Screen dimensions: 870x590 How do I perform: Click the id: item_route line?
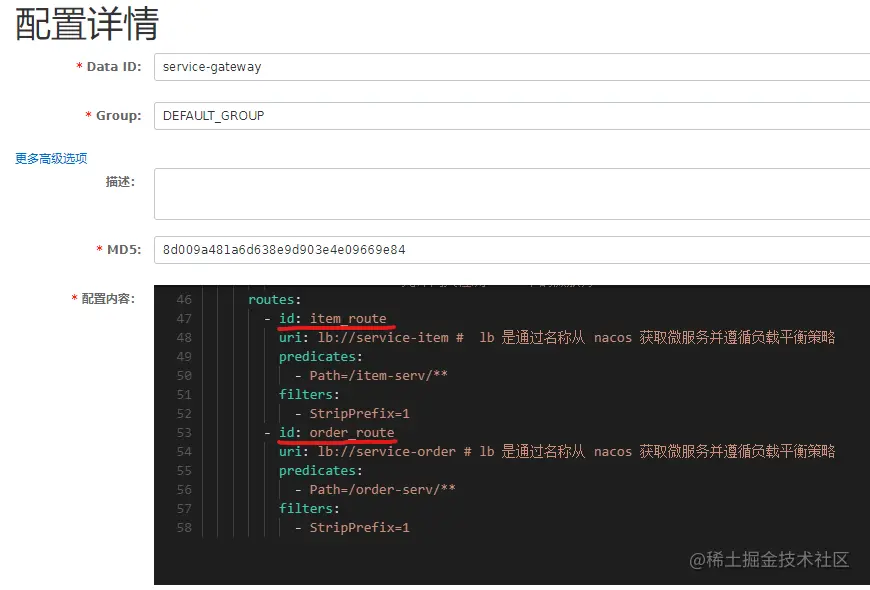[332, 319]
